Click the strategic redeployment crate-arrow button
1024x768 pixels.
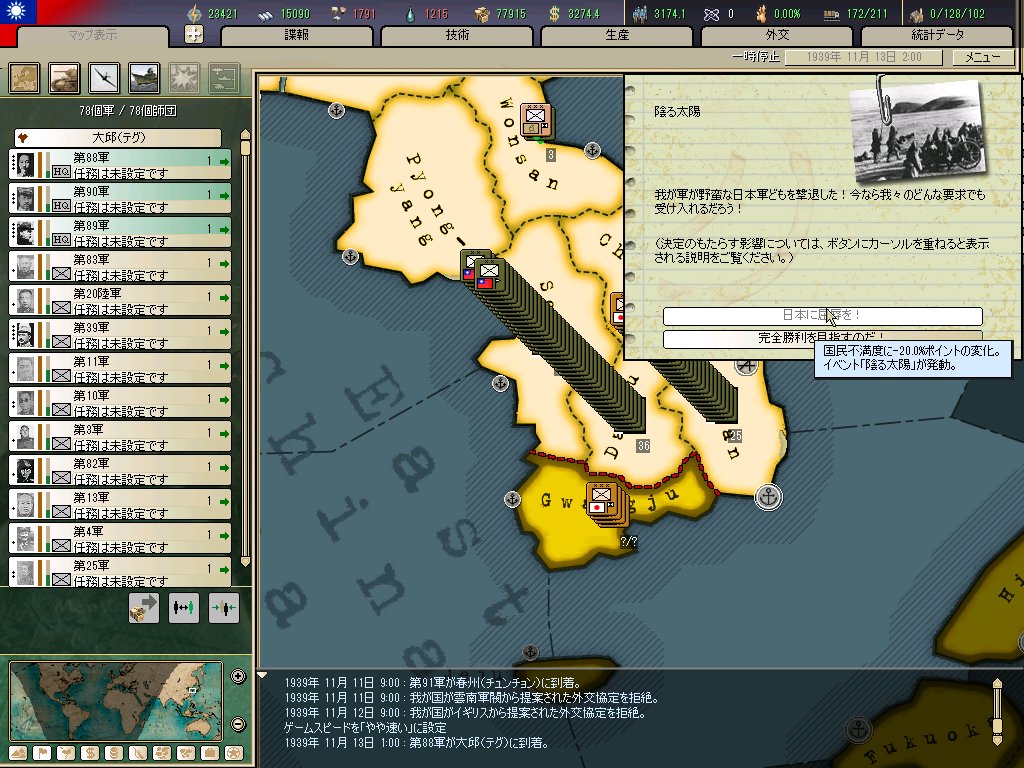click(144, 607)
